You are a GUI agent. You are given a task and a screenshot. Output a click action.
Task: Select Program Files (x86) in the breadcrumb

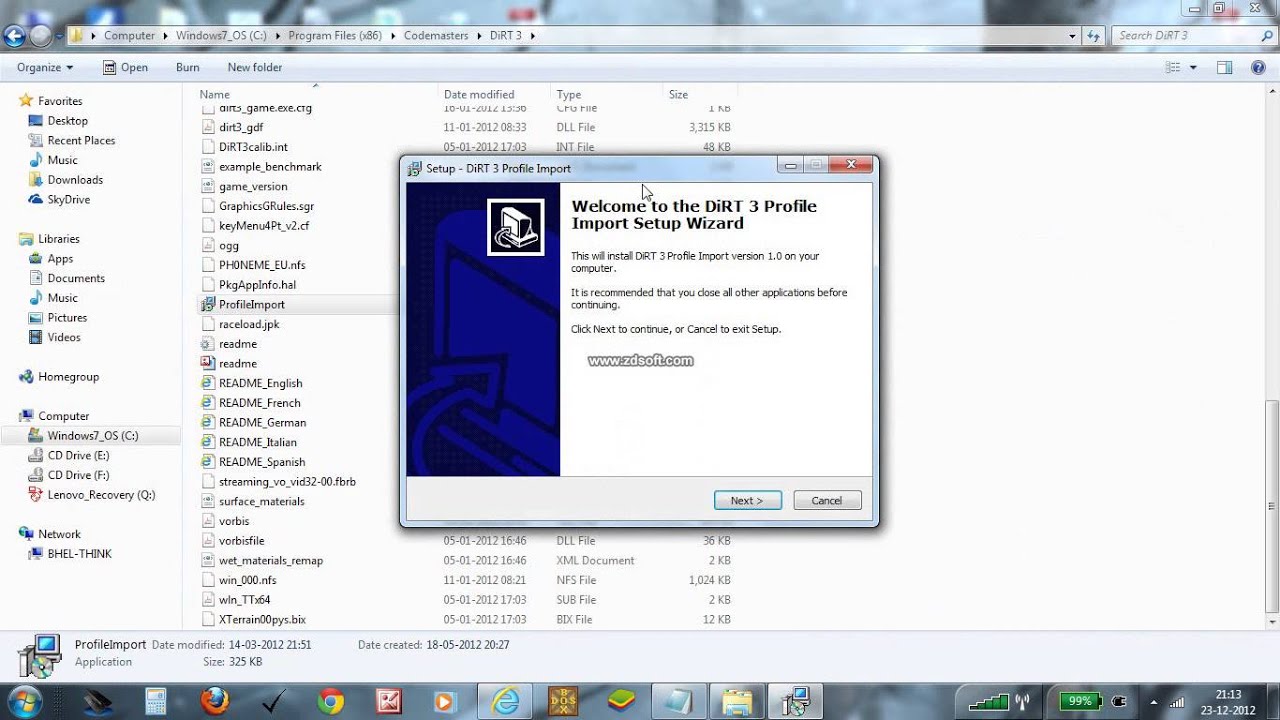(x=336, y=35)
